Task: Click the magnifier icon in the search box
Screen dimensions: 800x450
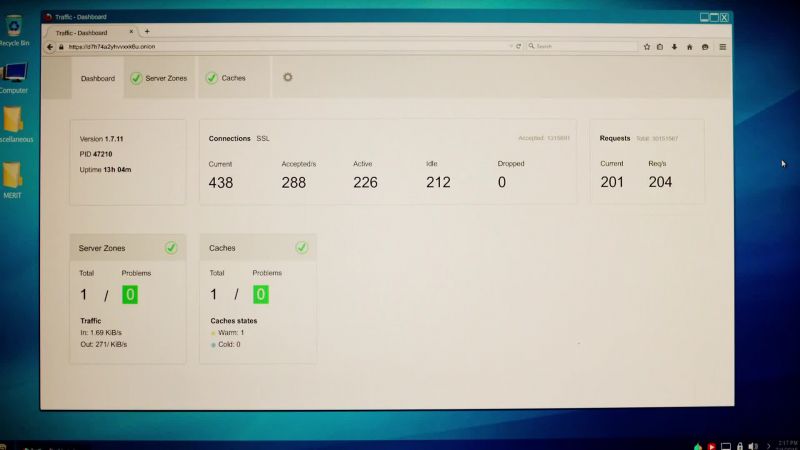Action: click(531, 46)
